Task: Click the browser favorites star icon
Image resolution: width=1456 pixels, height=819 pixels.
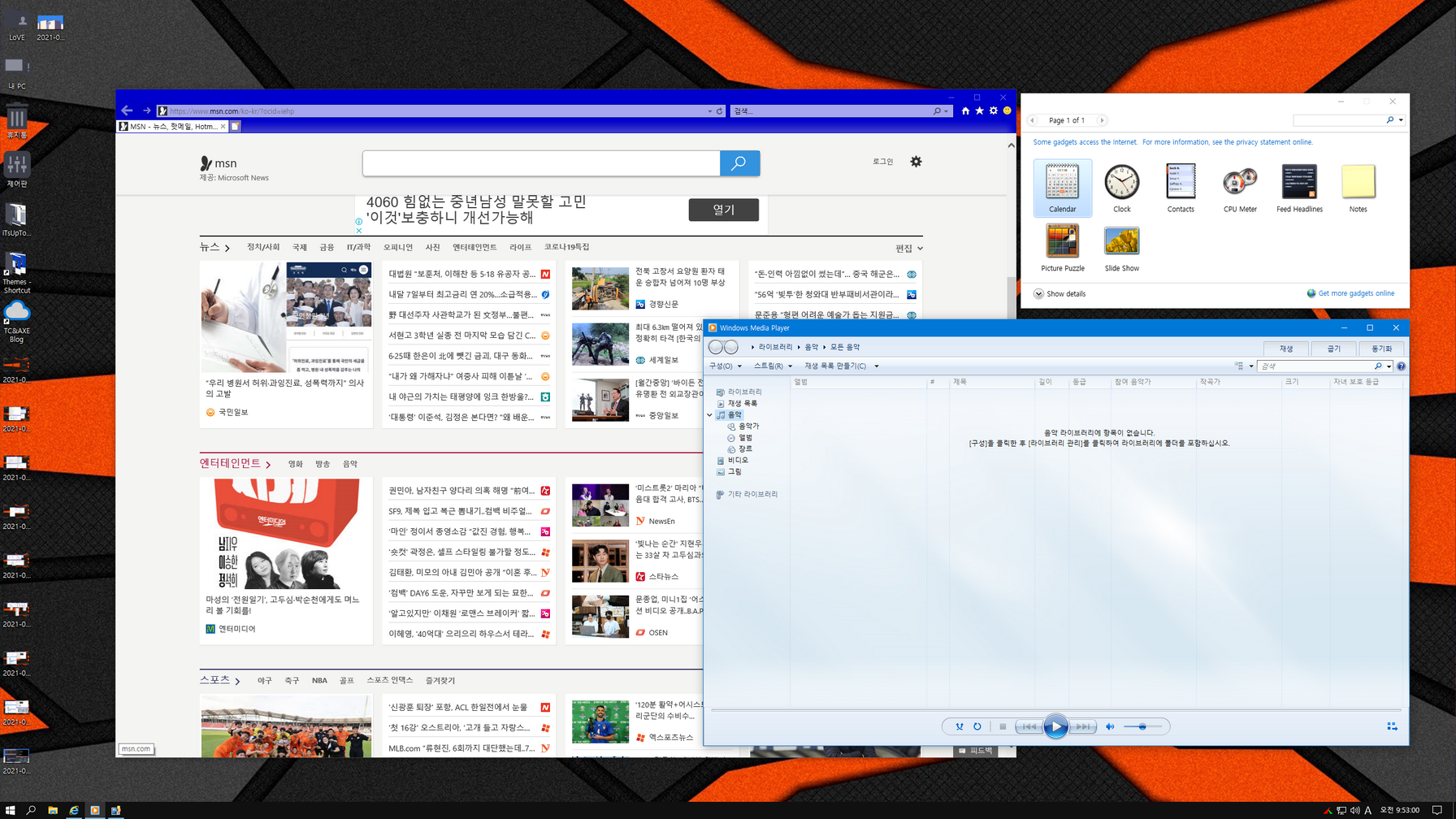Action: pos(979,111)
